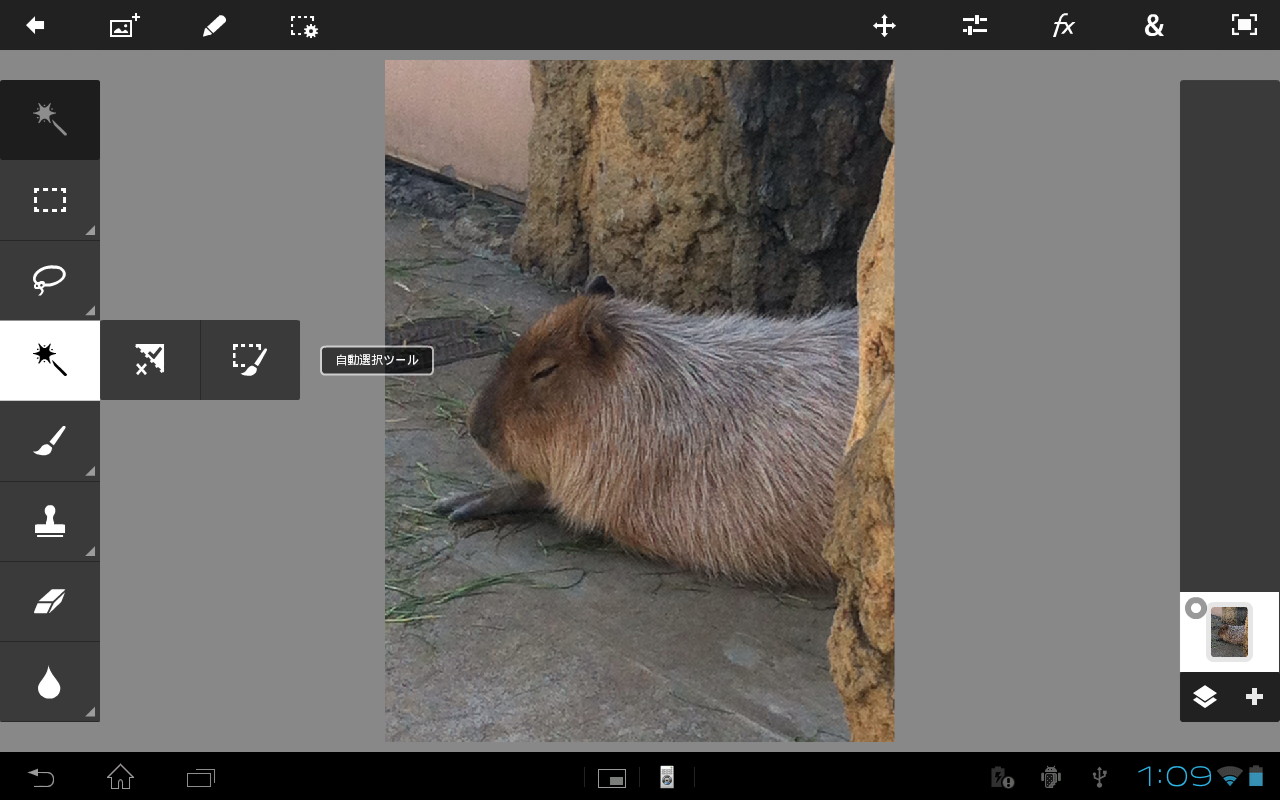
Task: Open the selection options menu
Action: coord(304,26)
